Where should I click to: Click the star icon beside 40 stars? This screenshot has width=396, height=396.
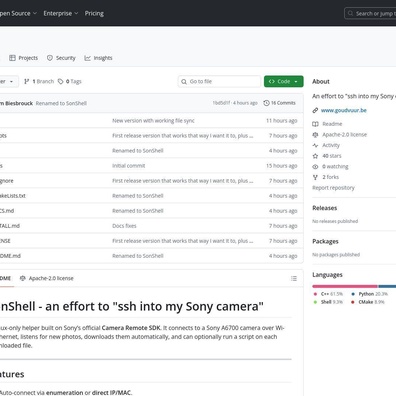coord(315,156)
